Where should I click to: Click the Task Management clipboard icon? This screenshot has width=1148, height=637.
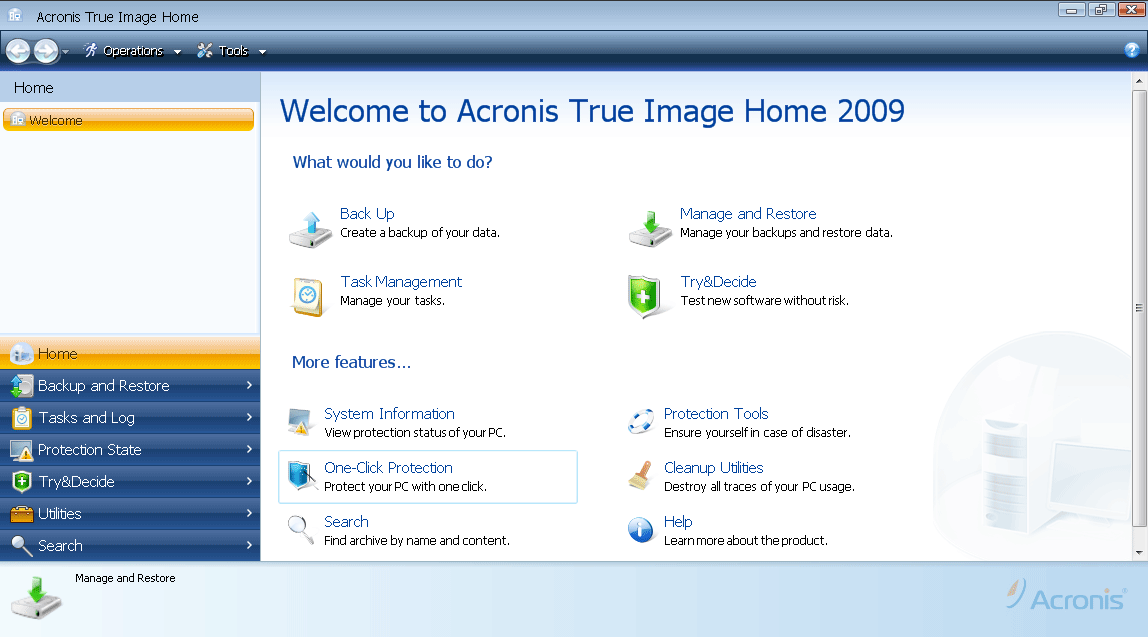tap(308, 297)
